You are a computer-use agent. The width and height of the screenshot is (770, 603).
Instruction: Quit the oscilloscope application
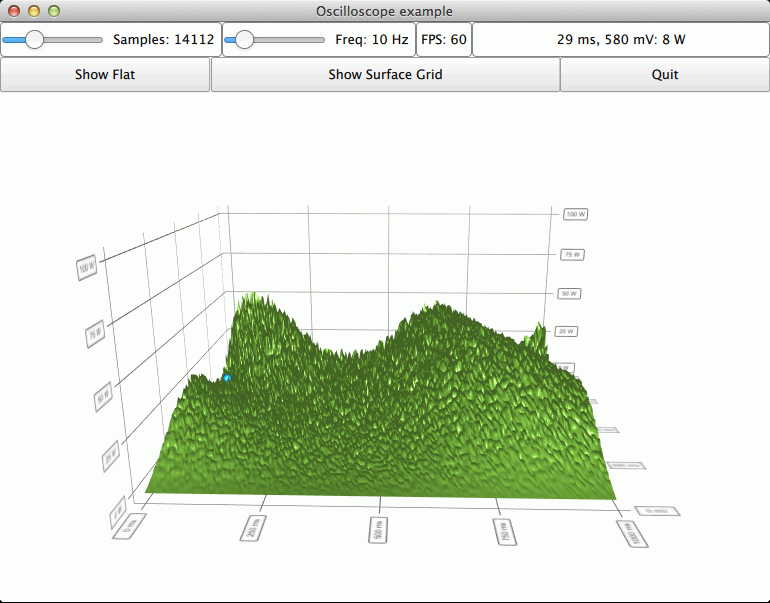pos(664,75)
